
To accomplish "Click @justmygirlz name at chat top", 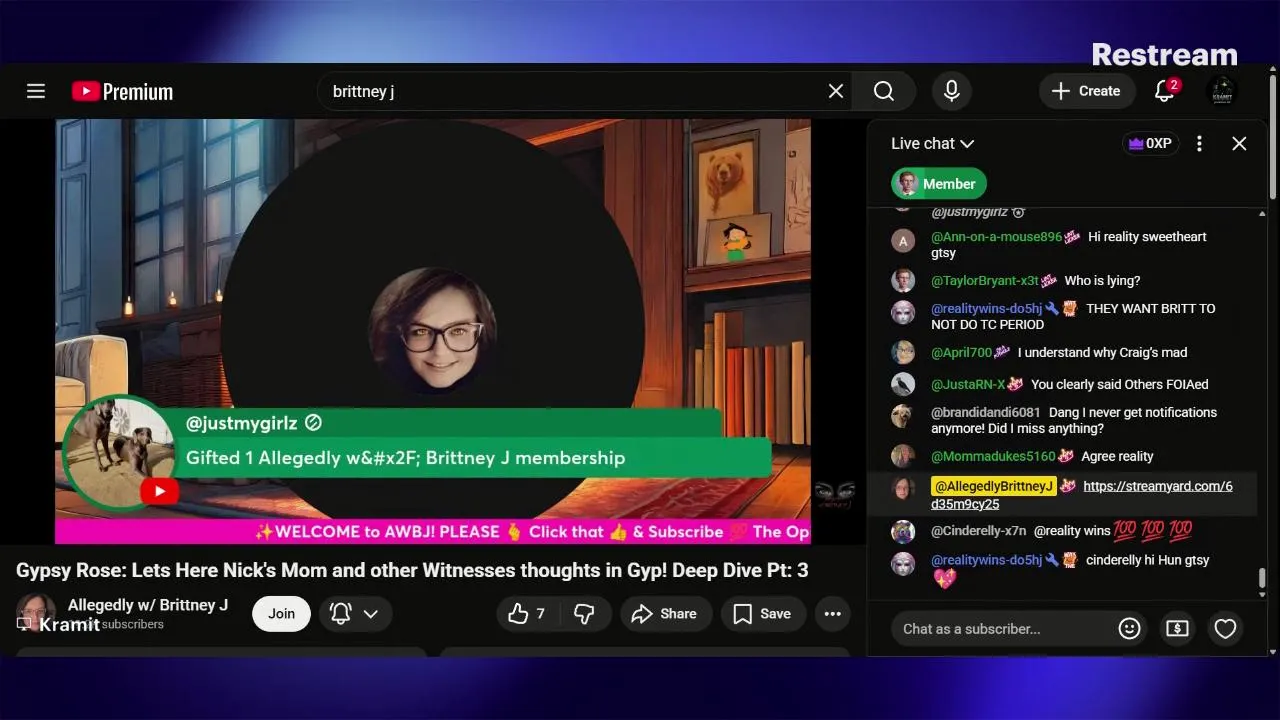I will click(x=969, y=212).
